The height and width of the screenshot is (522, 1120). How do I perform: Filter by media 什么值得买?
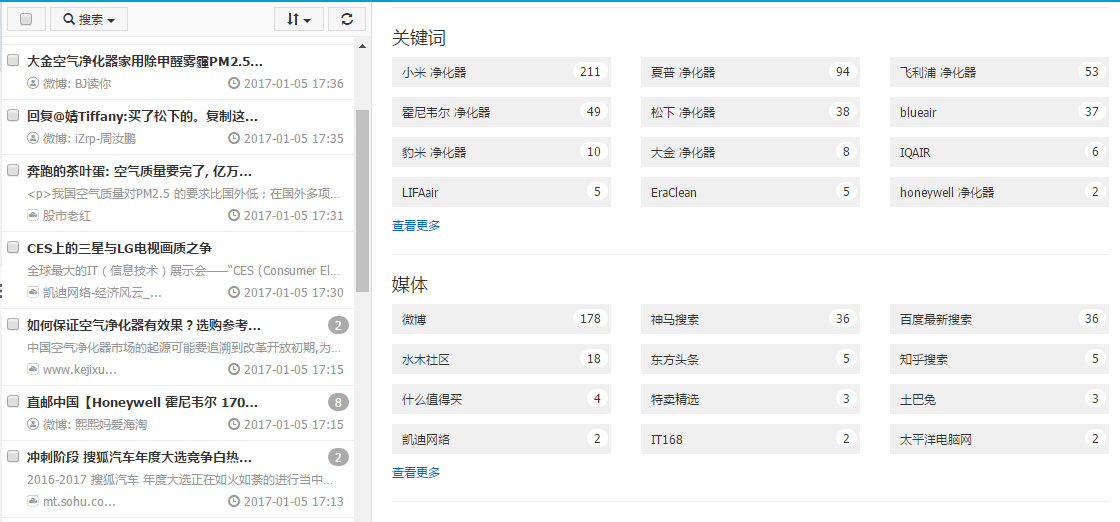point(501,399)
